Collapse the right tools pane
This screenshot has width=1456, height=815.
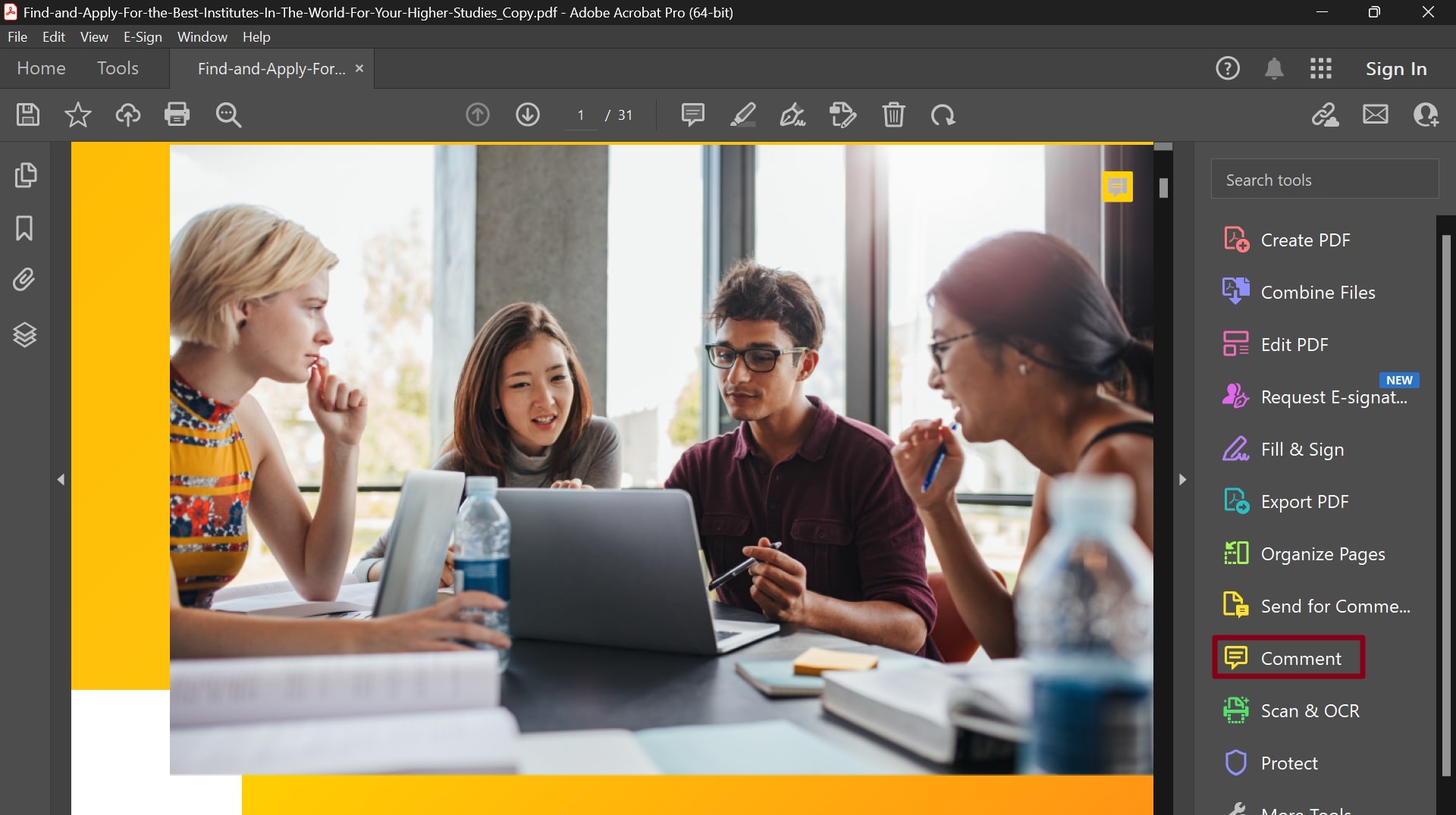1182,479
